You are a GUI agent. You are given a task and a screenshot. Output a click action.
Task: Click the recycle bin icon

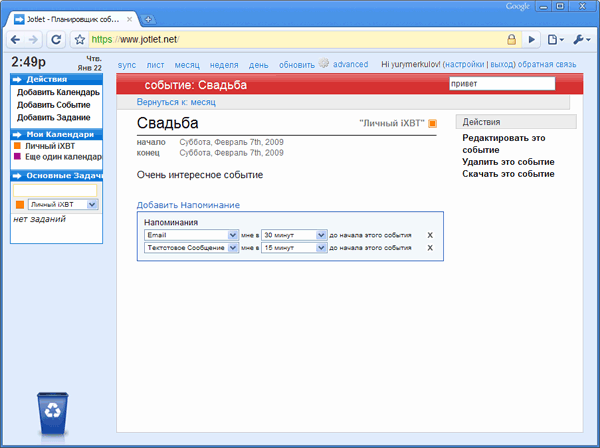click(53, 414)
